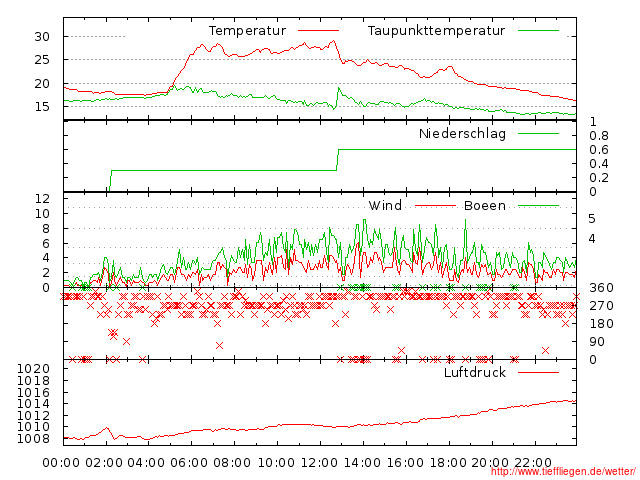Click the 180 wind direction axis value
Viewport: 640px width, 480px height.
click(601, 324)
